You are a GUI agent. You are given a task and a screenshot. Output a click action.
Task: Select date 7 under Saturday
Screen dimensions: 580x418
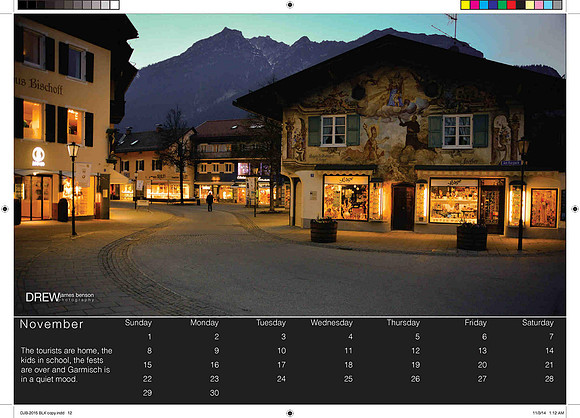coord(551,337)
